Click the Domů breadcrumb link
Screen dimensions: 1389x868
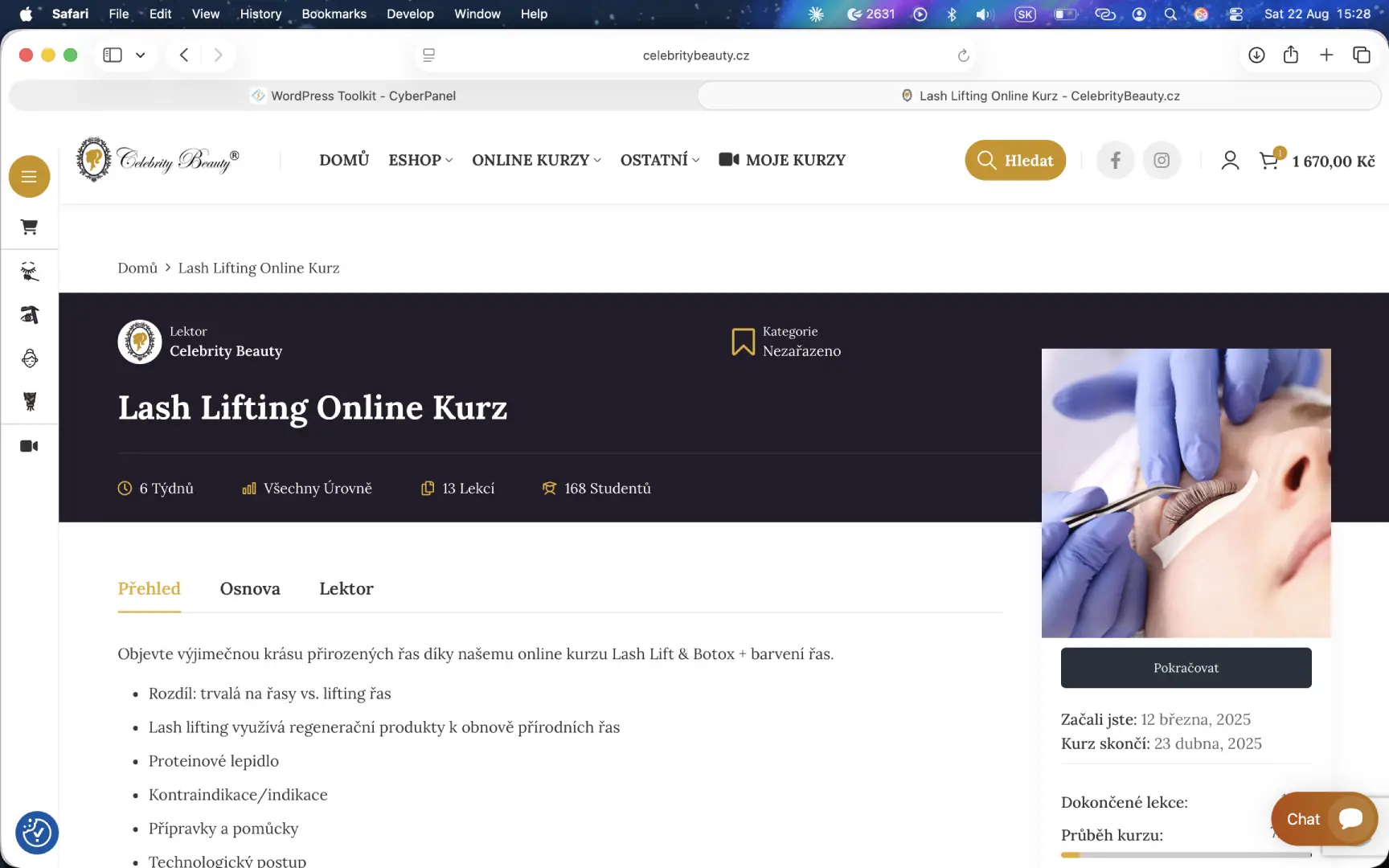[x=137, y=268]
